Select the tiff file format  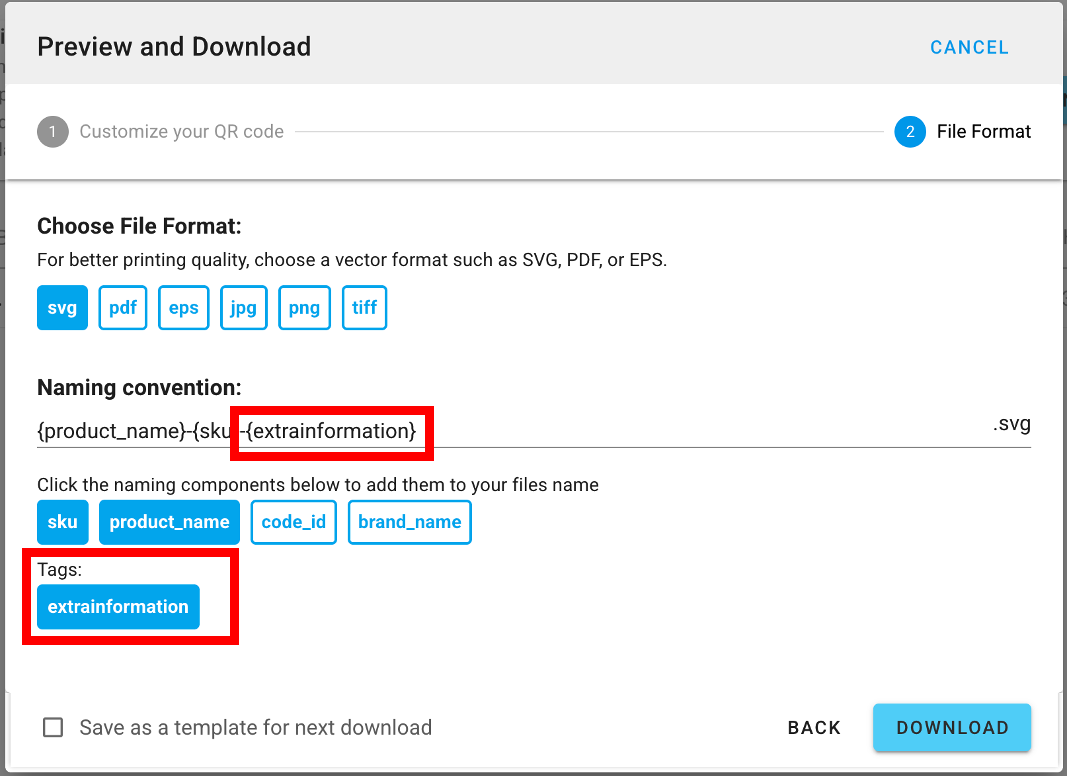tap(364, 308)
